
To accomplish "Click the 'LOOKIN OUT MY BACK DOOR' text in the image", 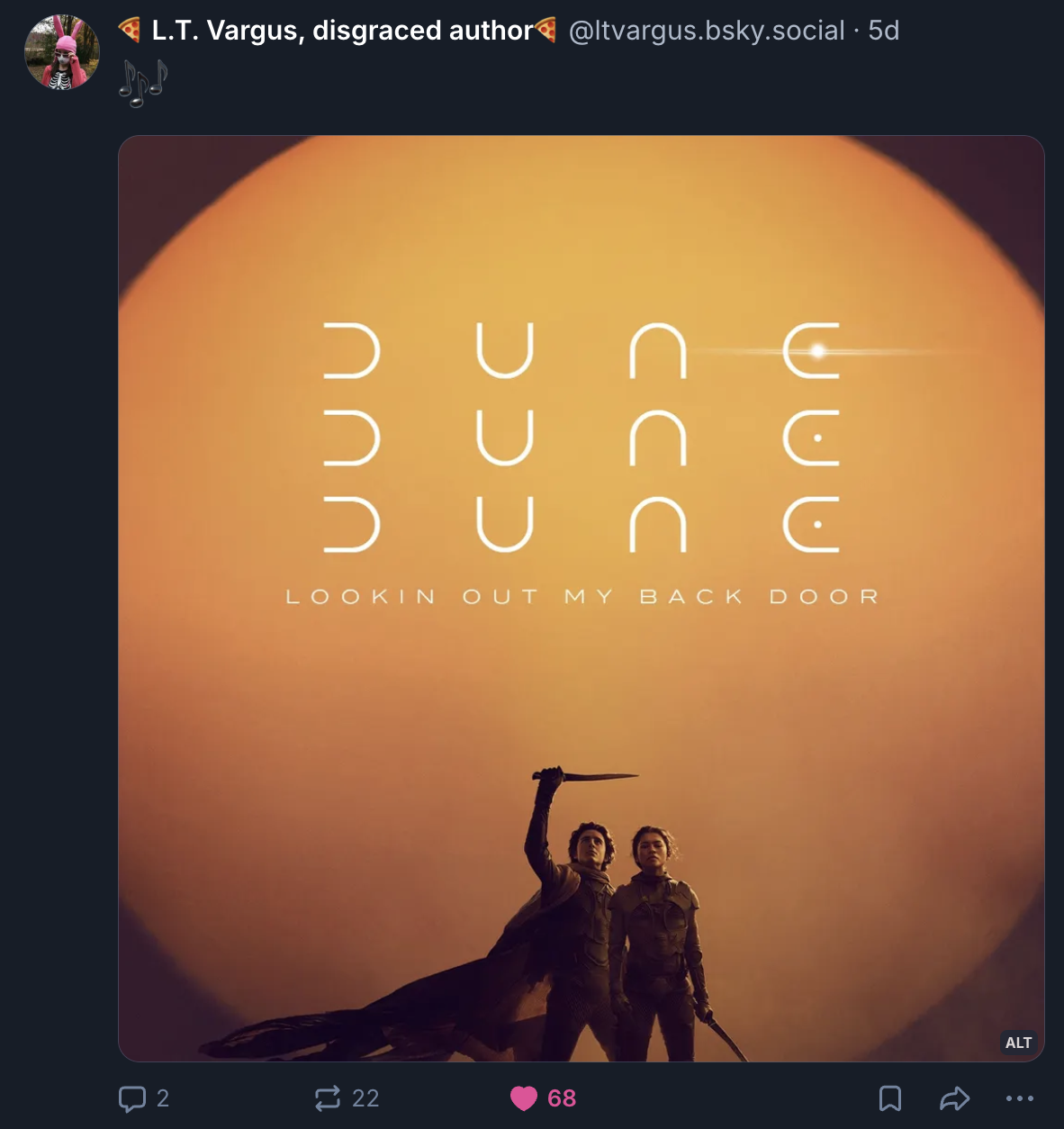I will (x=581, y=595).
